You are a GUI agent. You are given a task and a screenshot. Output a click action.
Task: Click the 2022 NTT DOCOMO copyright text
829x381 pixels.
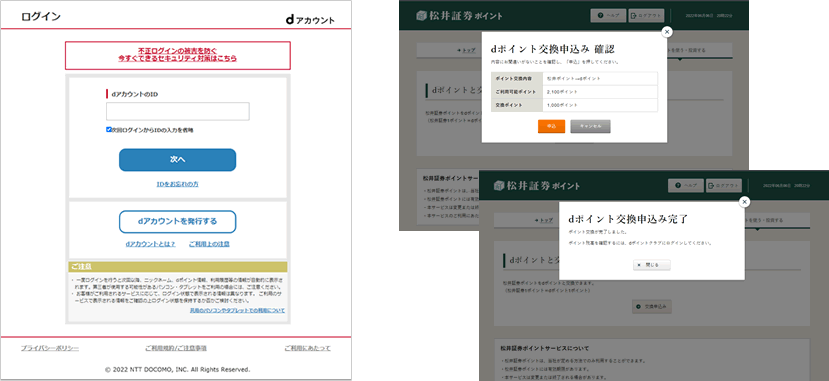pos(178,369)
